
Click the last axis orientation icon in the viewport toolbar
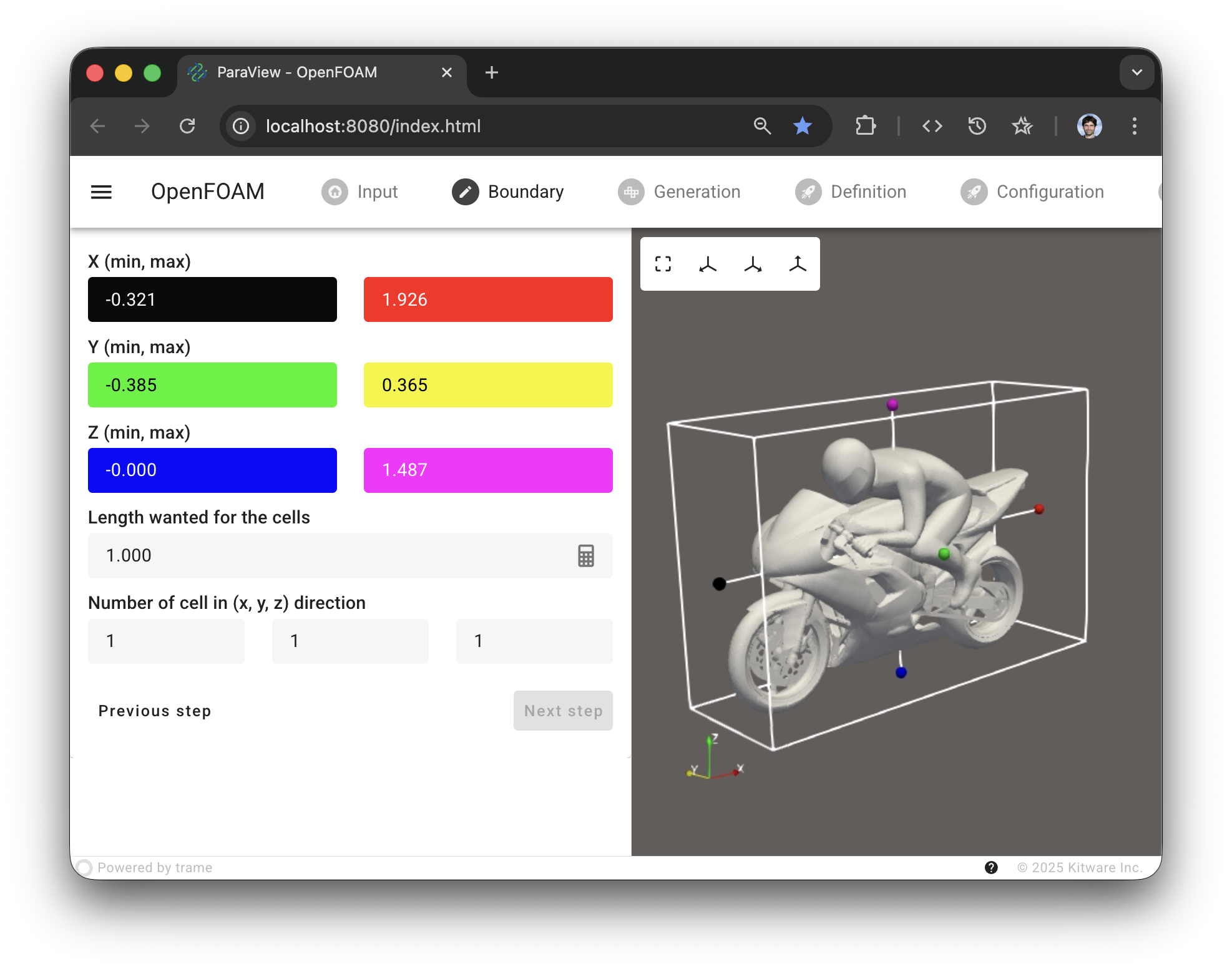(798, 264)
